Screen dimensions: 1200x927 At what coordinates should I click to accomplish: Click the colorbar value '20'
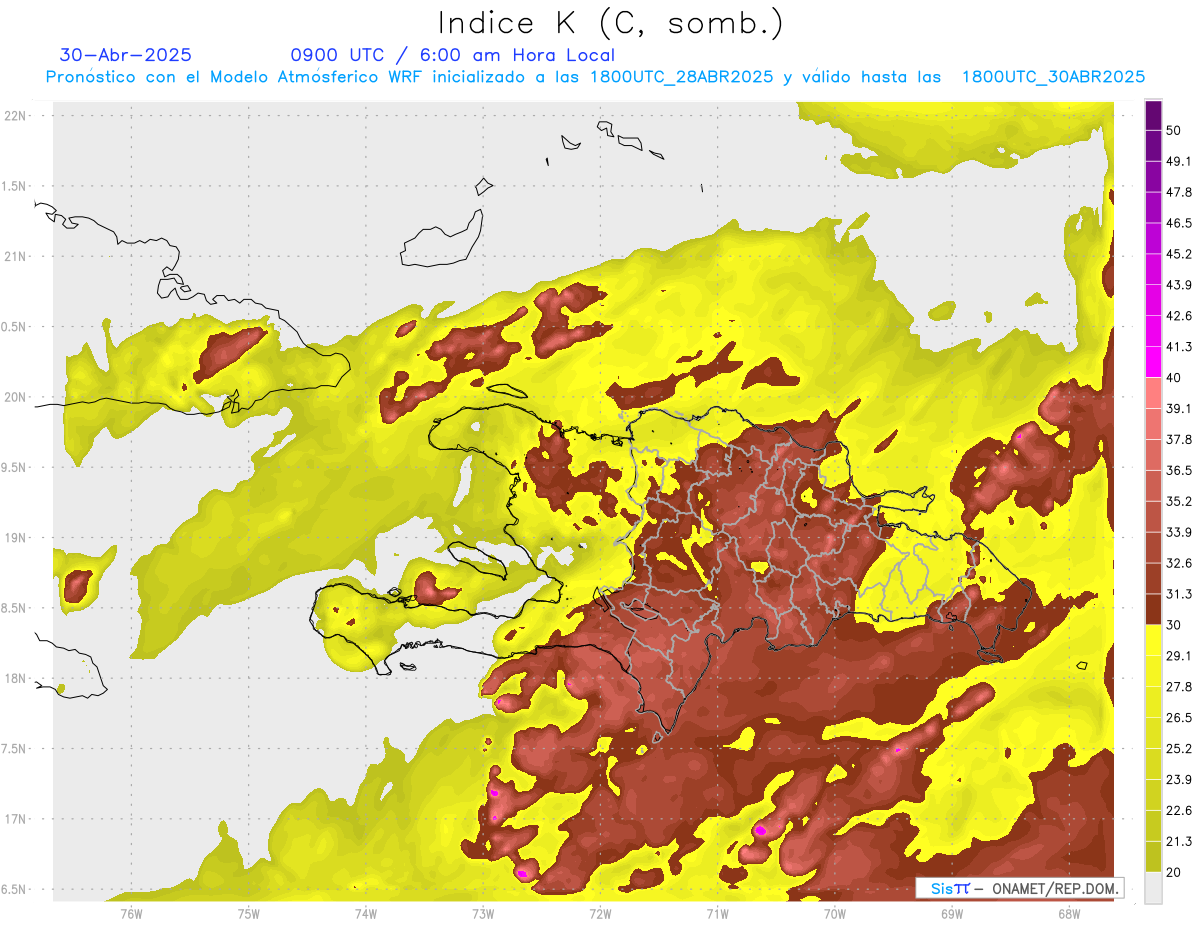coord(1173,873)
